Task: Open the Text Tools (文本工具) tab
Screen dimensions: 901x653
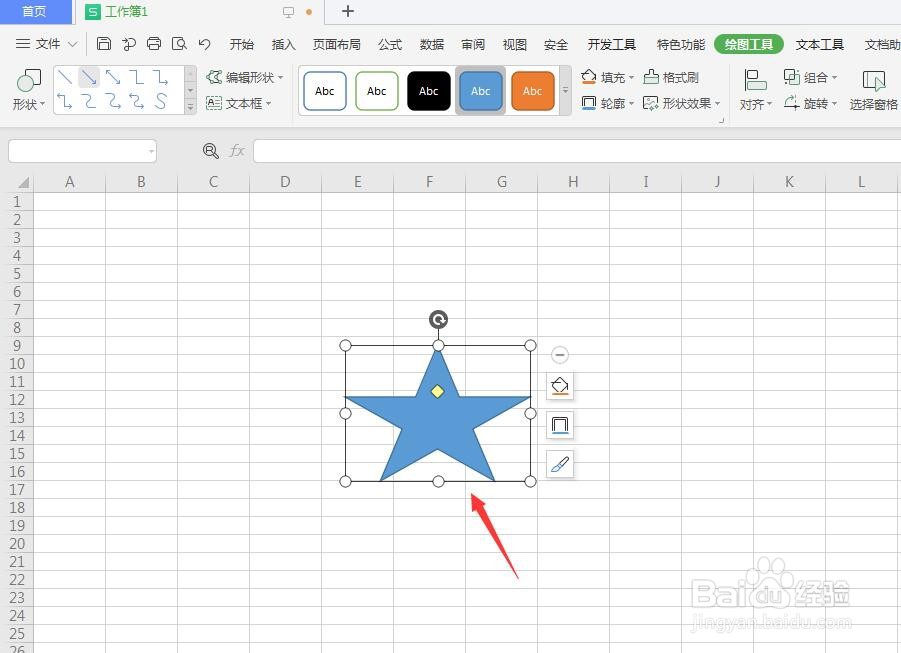Action: pos(818,44)
